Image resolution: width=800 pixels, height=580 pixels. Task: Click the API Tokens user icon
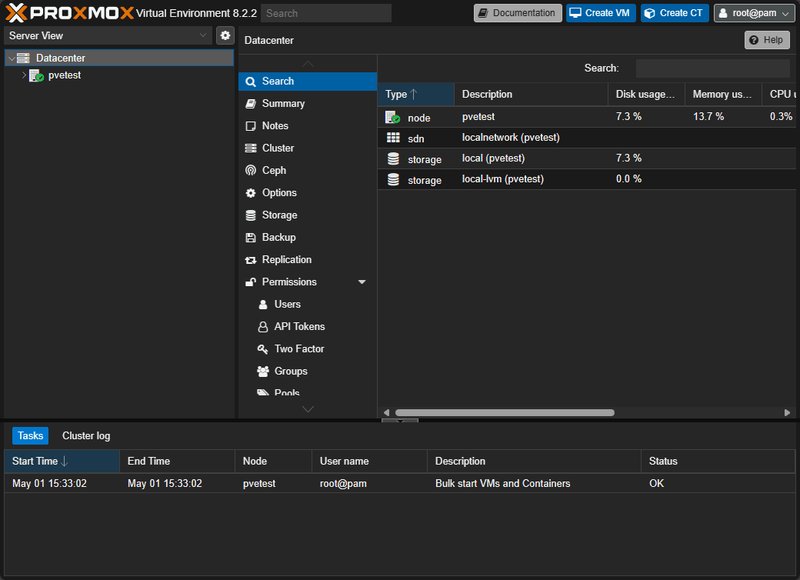pos(263,327)
